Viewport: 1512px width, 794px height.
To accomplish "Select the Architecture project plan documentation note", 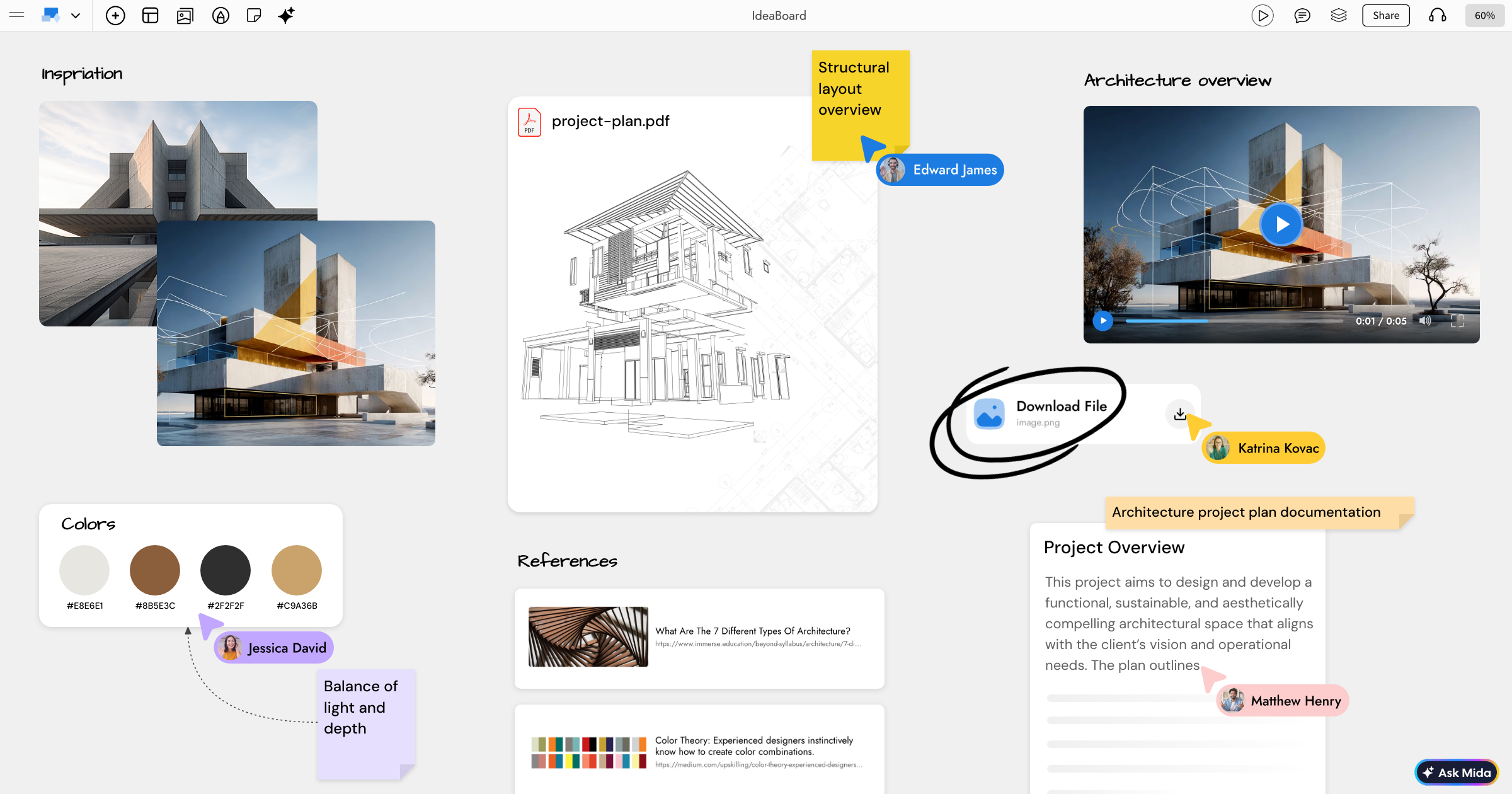I will 1260,512.
